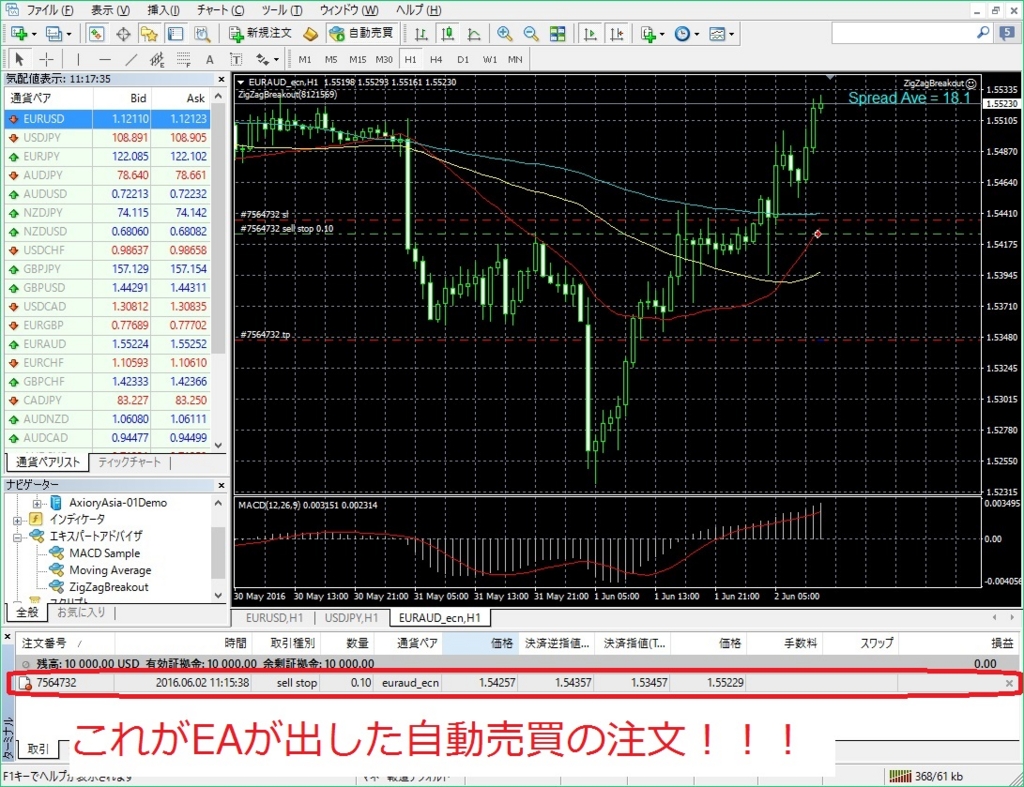
Task: Click the Tile Windows icon
Action: 556,33
